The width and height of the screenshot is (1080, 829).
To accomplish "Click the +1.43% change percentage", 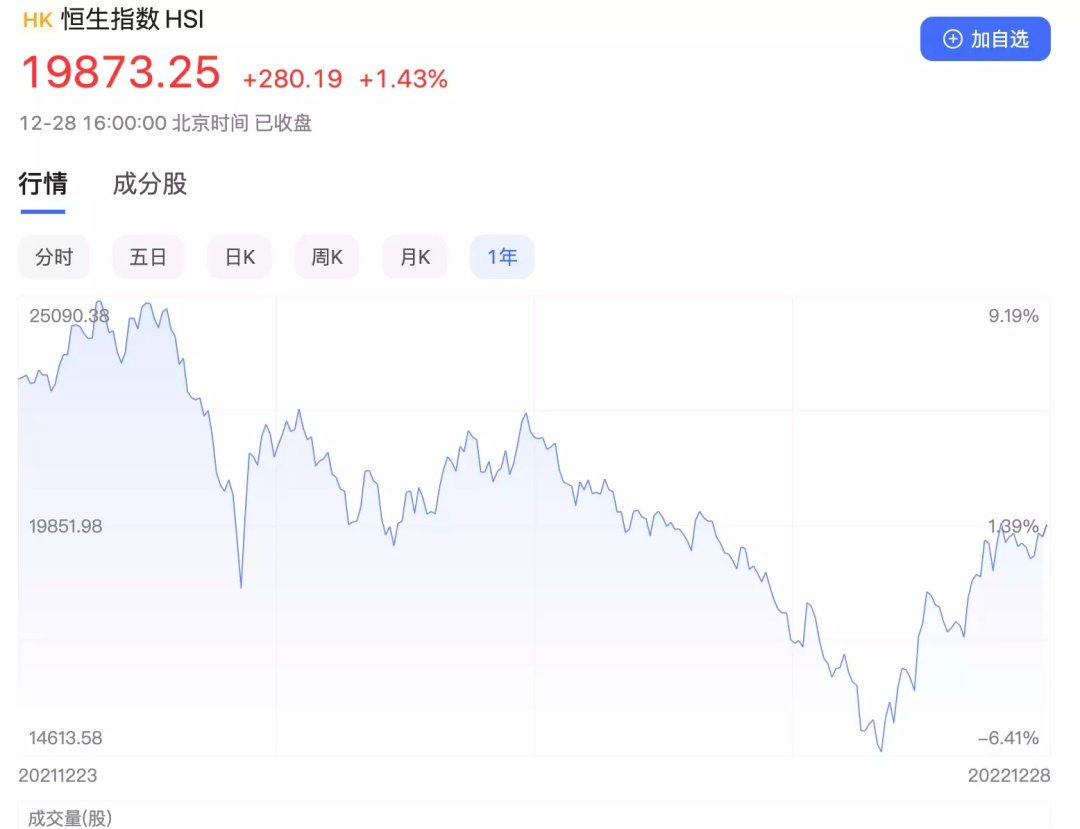I will coord(403,79).
